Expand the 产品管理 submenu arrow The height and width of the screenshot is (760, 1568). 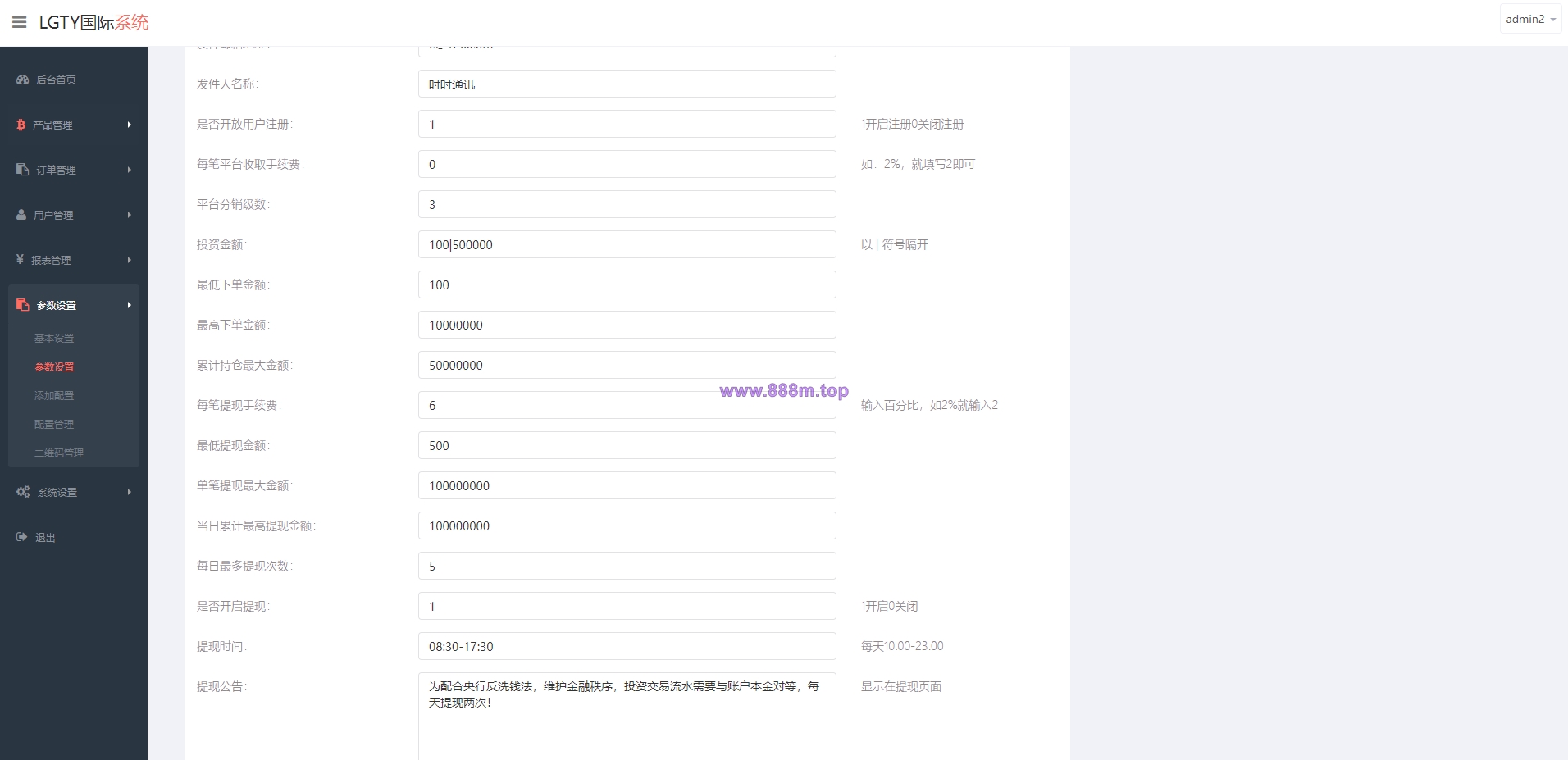(130, 125)
